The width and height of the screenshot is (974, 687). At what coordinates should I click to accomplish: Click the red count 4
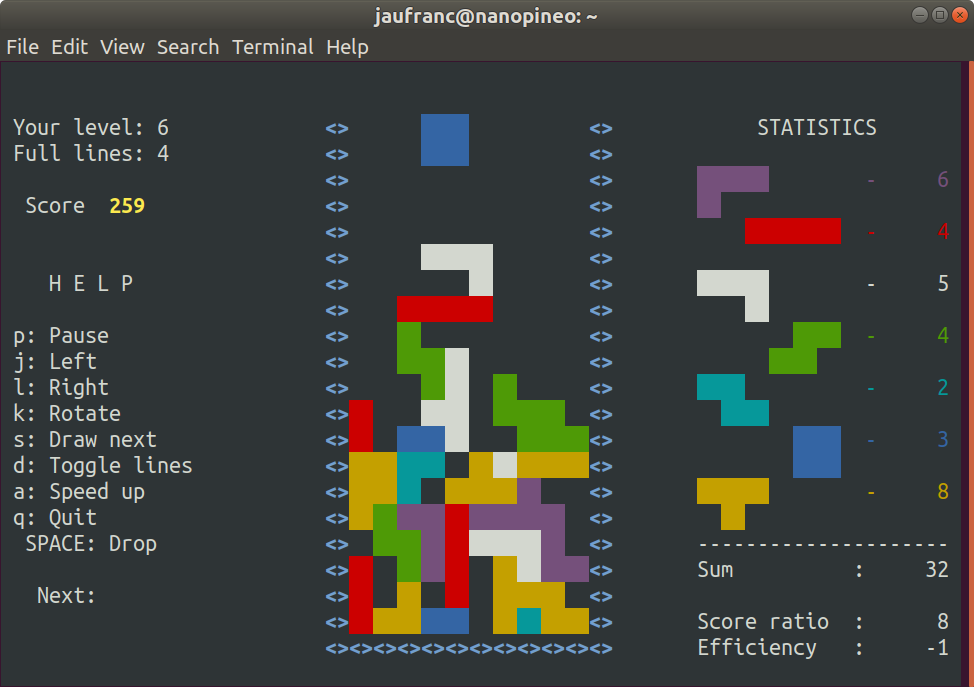[x=943, y=232]
